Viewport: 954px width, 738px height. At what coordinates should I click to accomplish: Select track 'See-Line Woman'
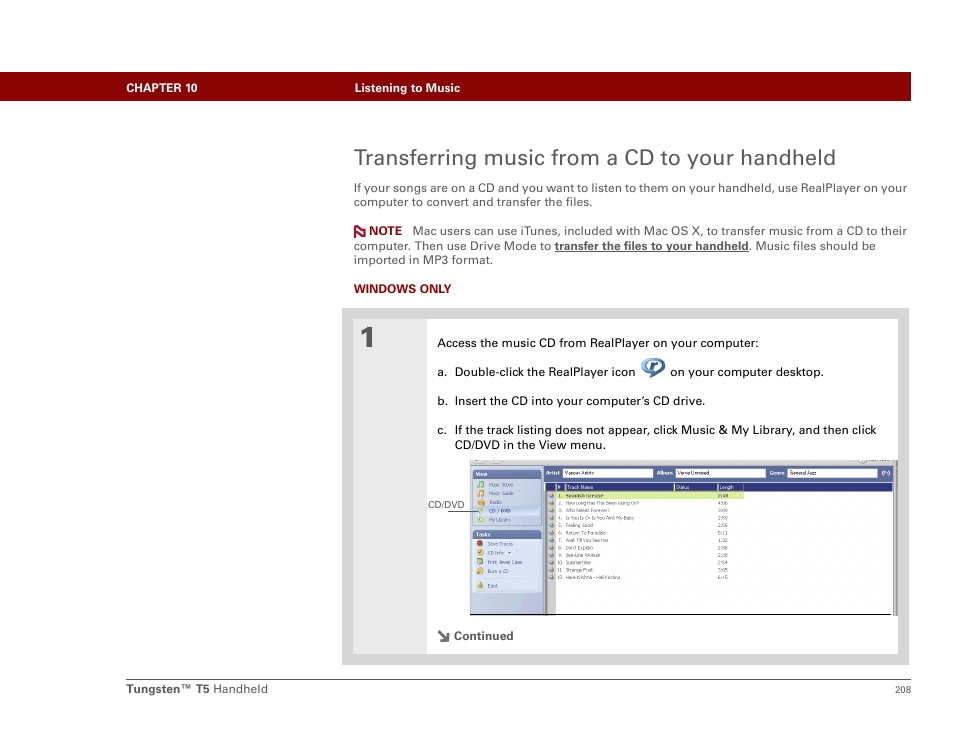(x=582, y=555)
